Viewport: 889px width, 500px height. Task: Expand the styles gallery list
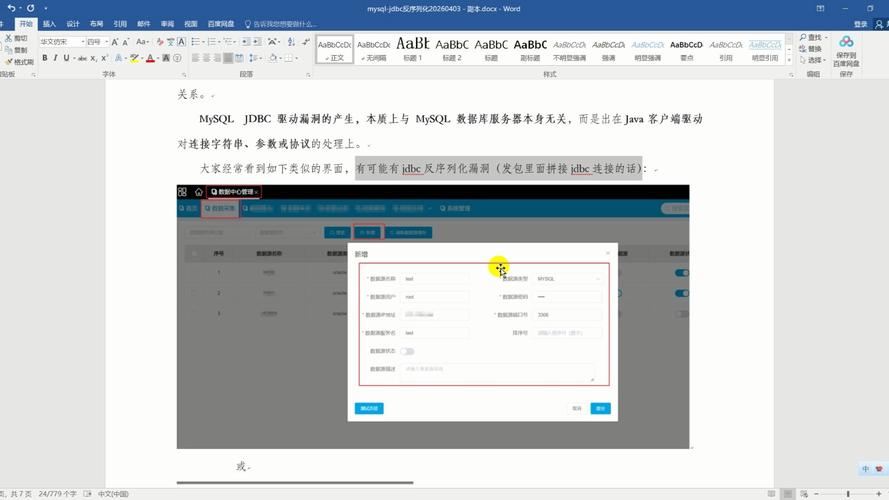789,60
